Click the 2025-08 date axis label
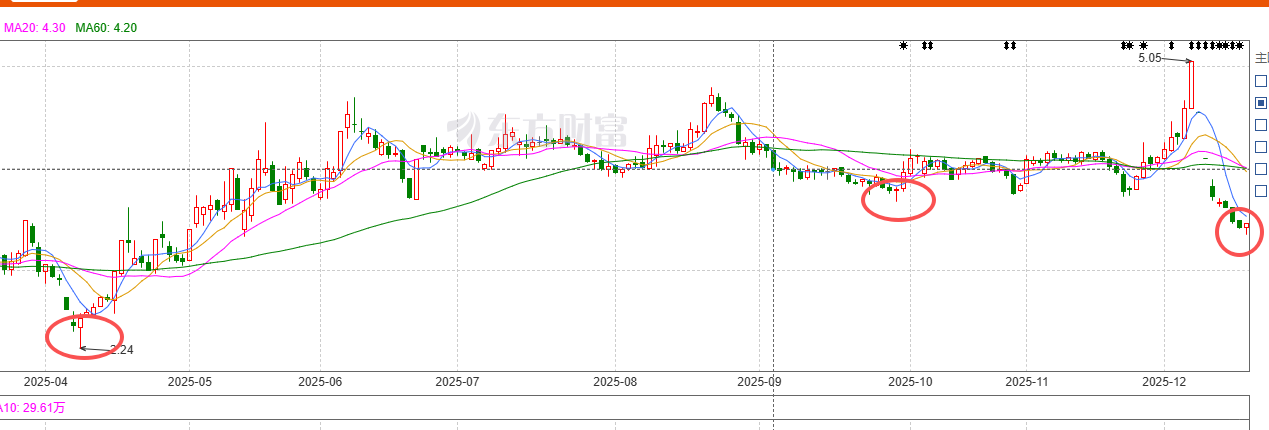Screen dimensions: 1269x430 (615, 381)
